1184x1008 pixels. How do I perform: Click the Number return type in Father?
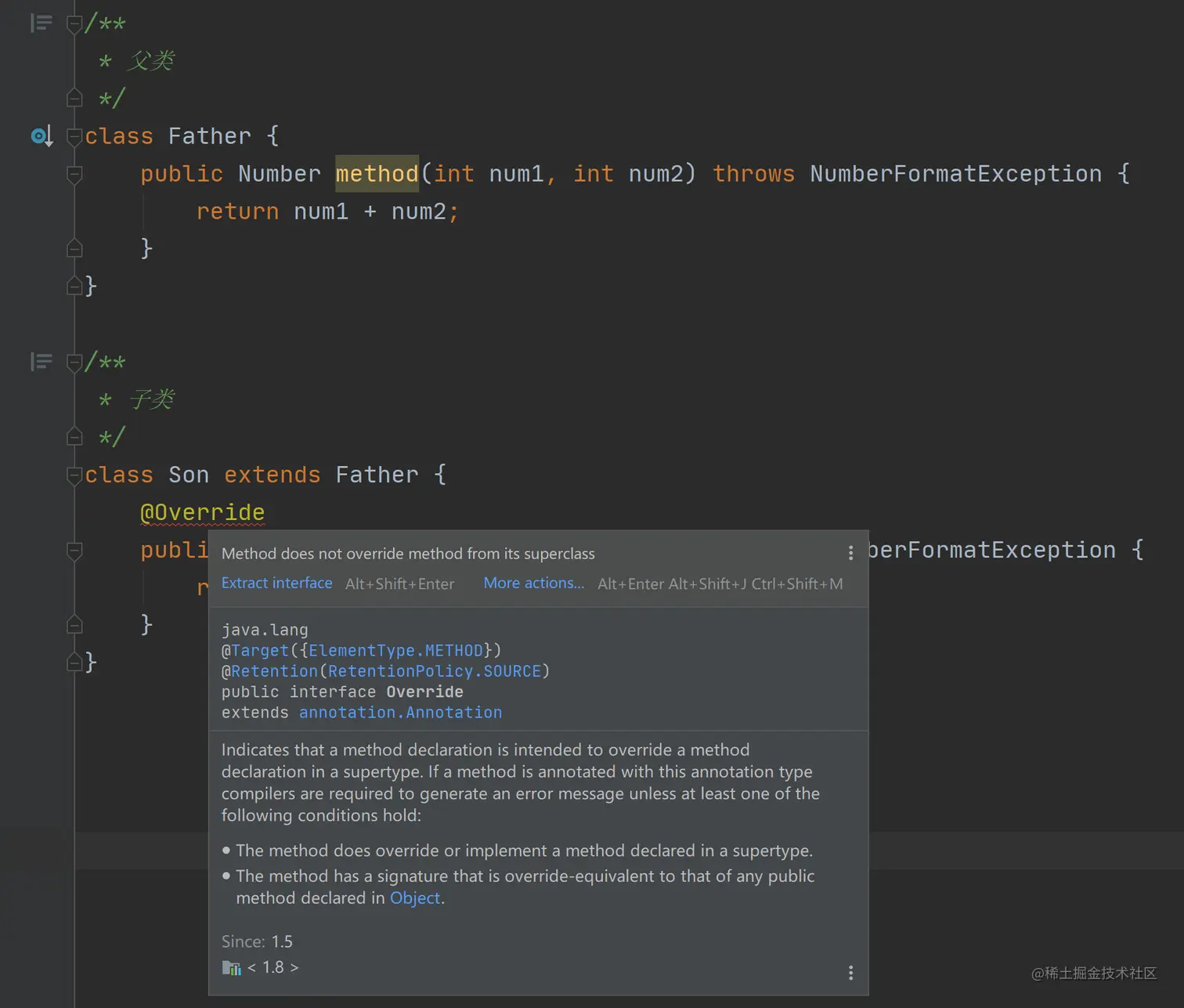(280, 174)
